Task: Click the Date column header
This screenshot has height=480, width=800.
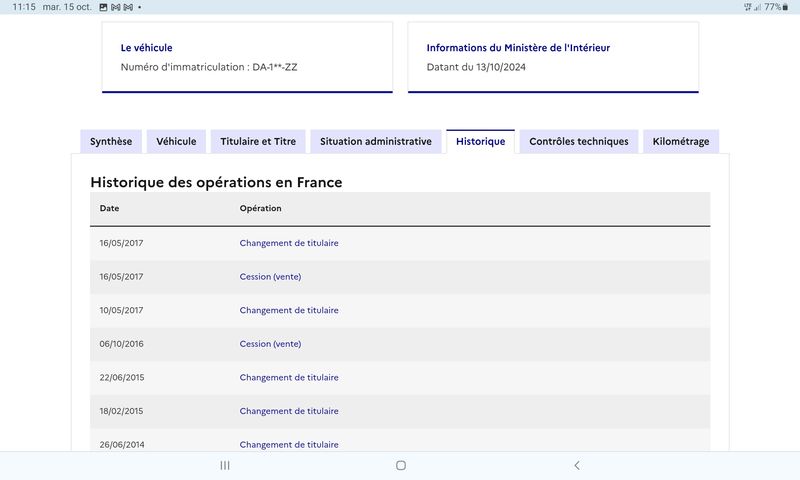Action: coord(109,208)
